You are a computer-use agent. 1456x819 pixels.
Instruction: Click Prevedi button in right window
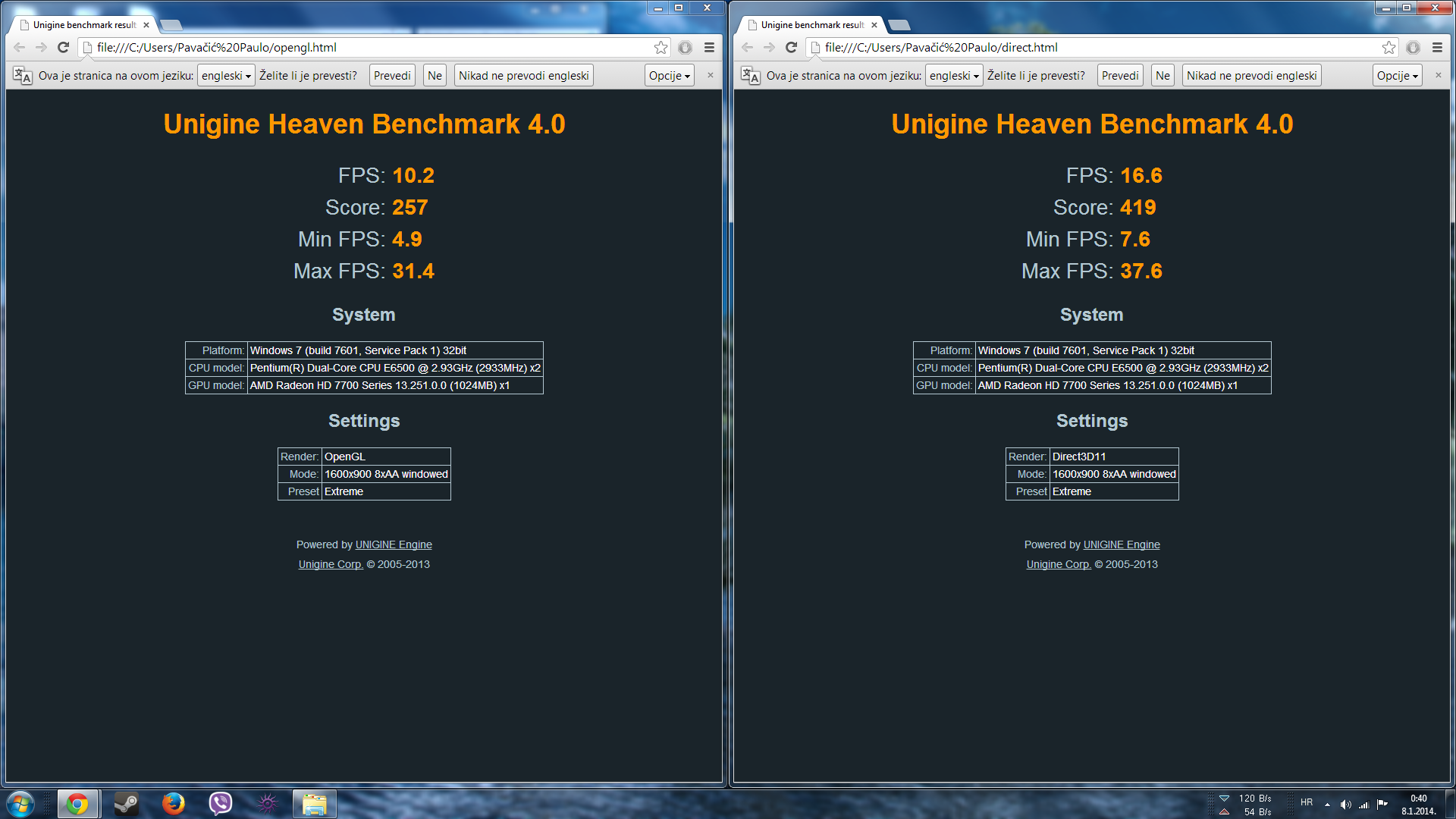click(1120, 76)
